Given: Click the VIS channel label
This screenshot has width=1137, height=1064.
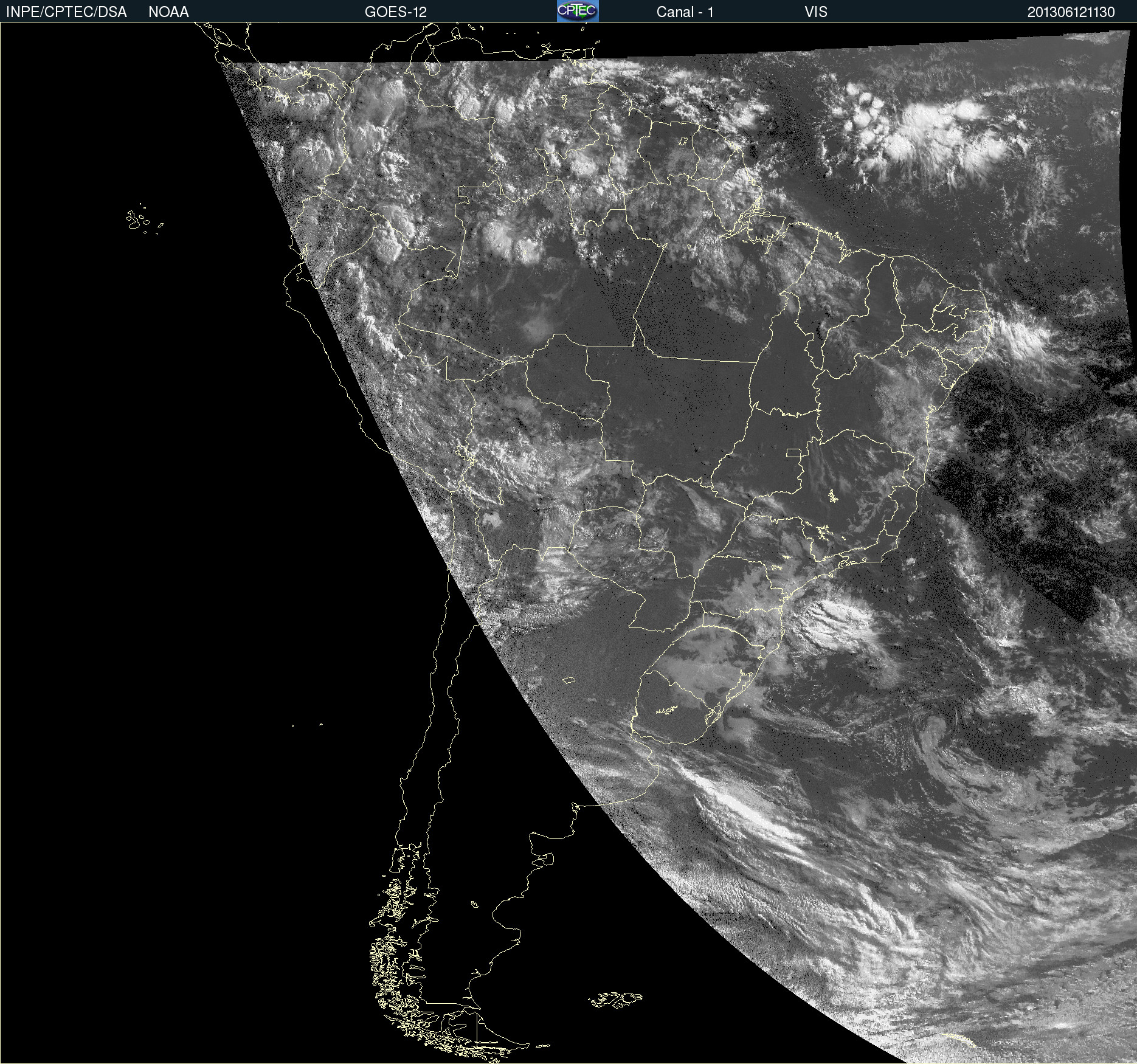Looking at the screenshot, I should tap(816, 12).
